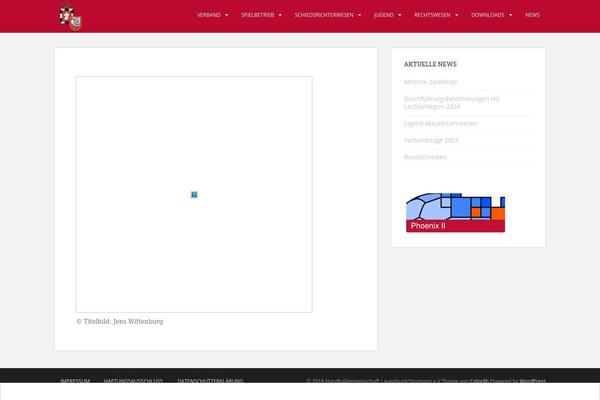Open the Impressum footer link
The image size is (600, 400).
pos(75,381)
